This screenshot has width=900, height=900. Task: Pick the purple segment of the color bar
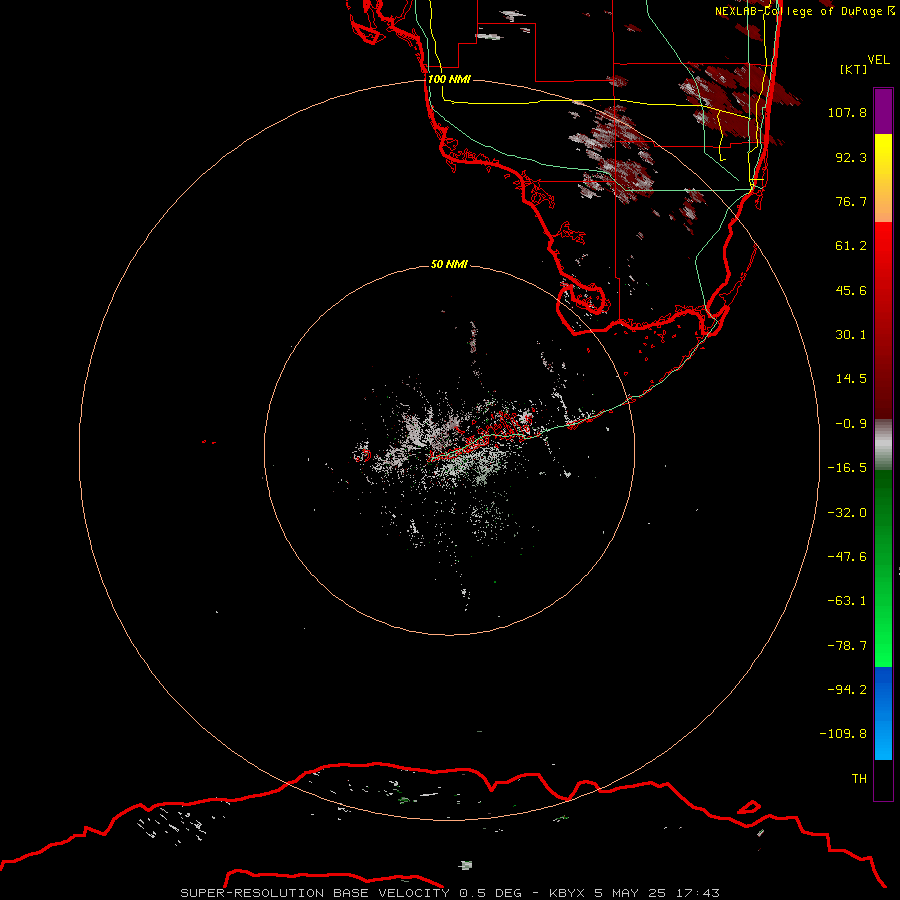tap(883, 111)
